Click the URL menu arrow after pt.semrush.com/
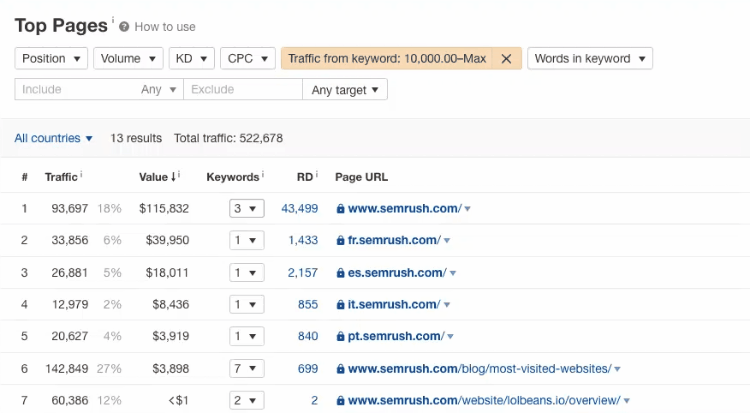Viewport: 750px width, 413px height. pos(451,336)
